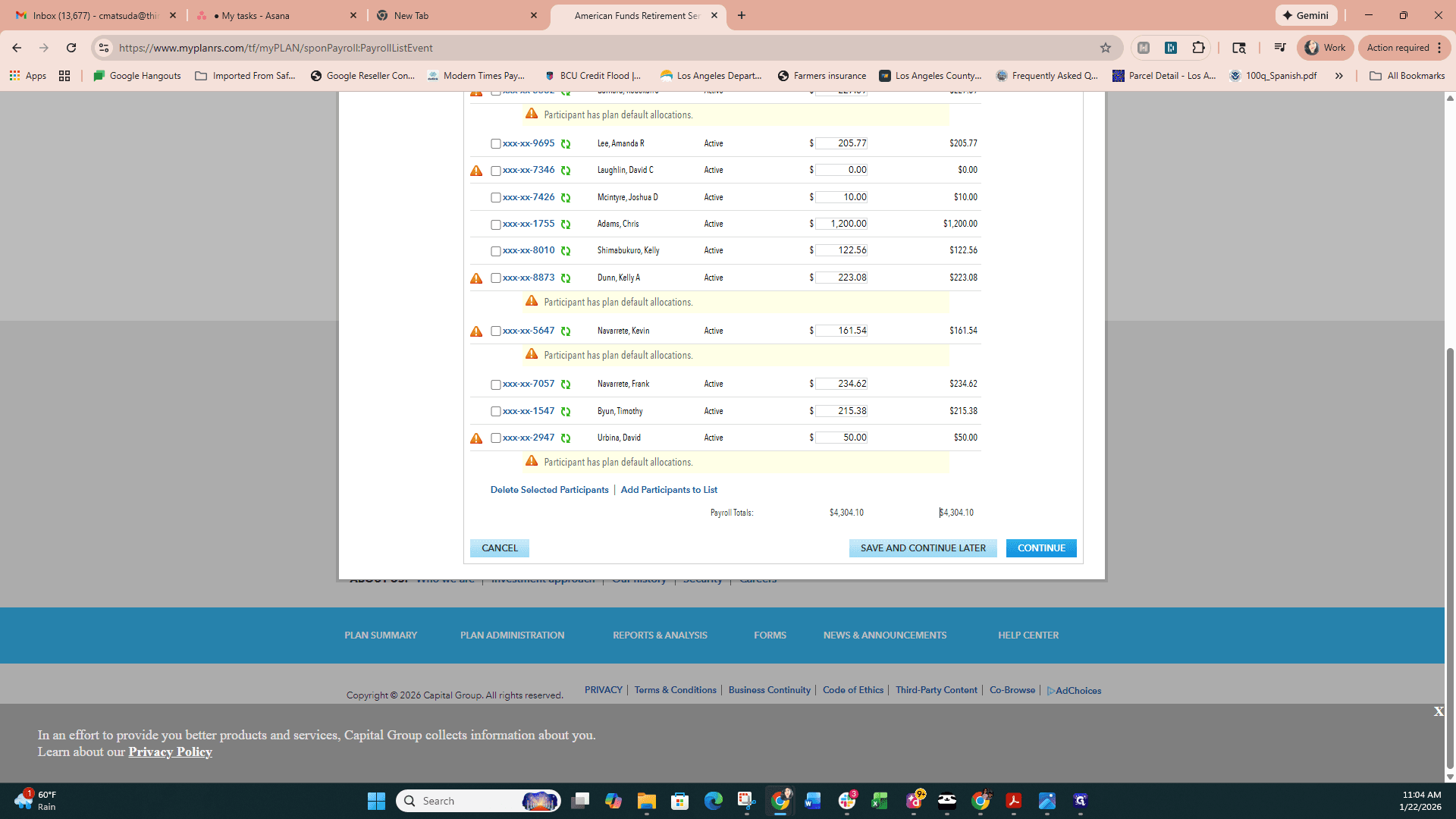Edit contribution amount for Shimabukuro, Kelly
Screen dimensions: 1456x819
pyautogui.click(x=841, y=250)
